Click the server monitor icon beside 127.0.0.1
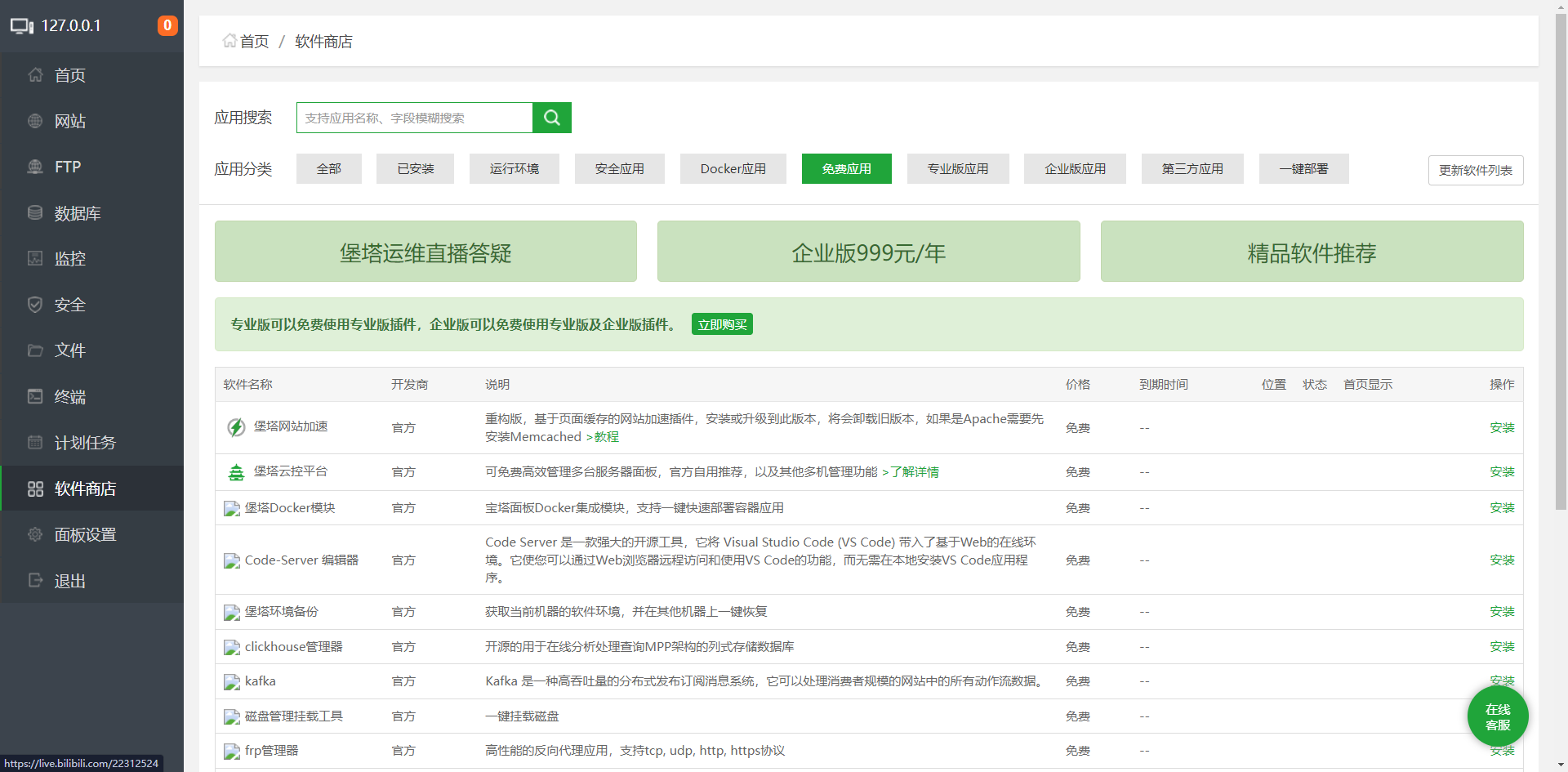 22,26
